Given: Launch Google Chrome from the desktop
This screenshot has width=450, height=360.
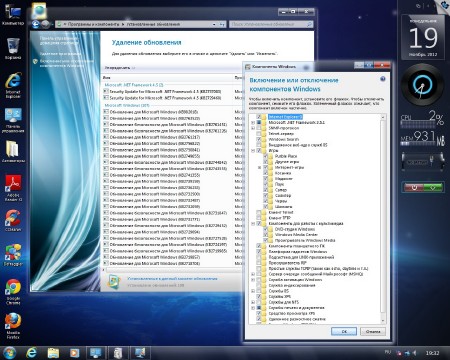Looking at the screenshot, I should (13, 292).
